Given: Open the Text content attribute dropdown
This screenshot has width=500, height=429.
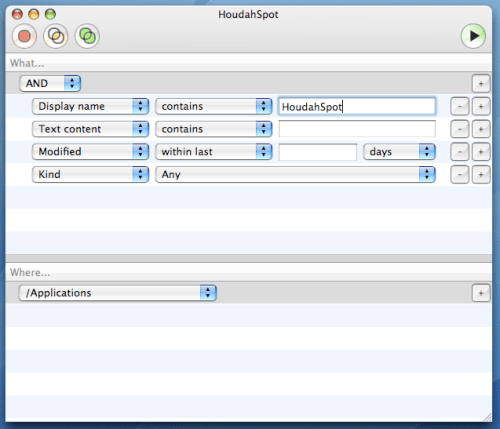Looking at the screenshot, I should (x=90, y=129).
